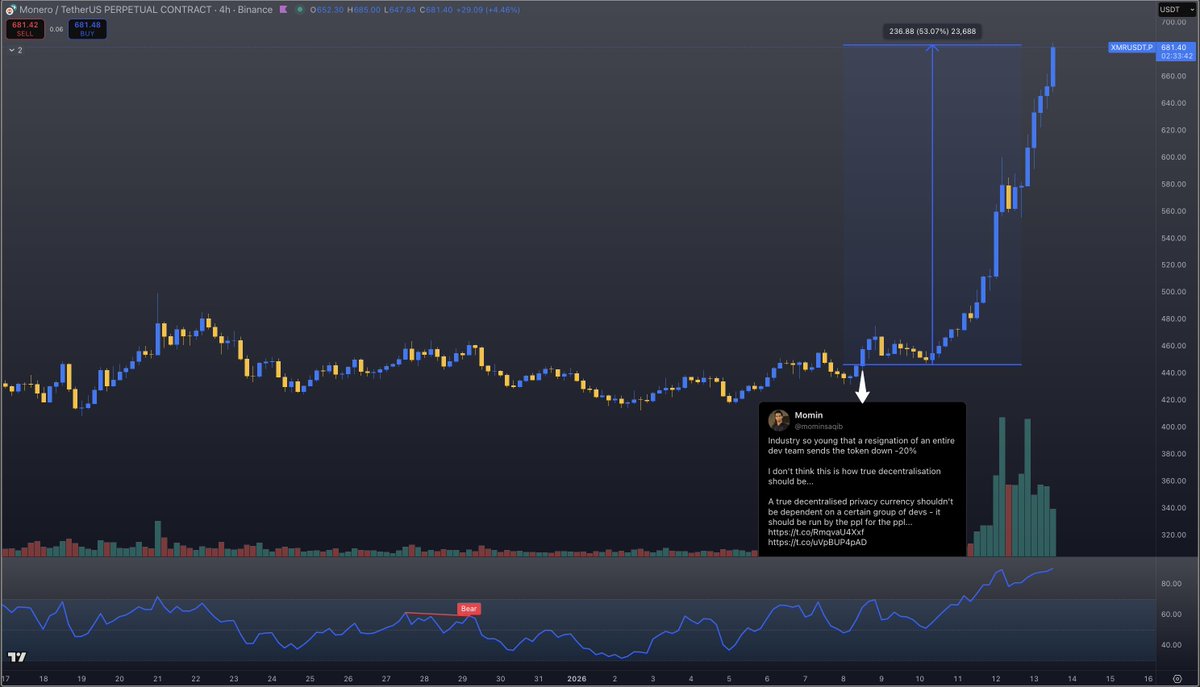Click the 40.00 RSI axis label
1200x687 pixels.
(x=1171, y=645)
